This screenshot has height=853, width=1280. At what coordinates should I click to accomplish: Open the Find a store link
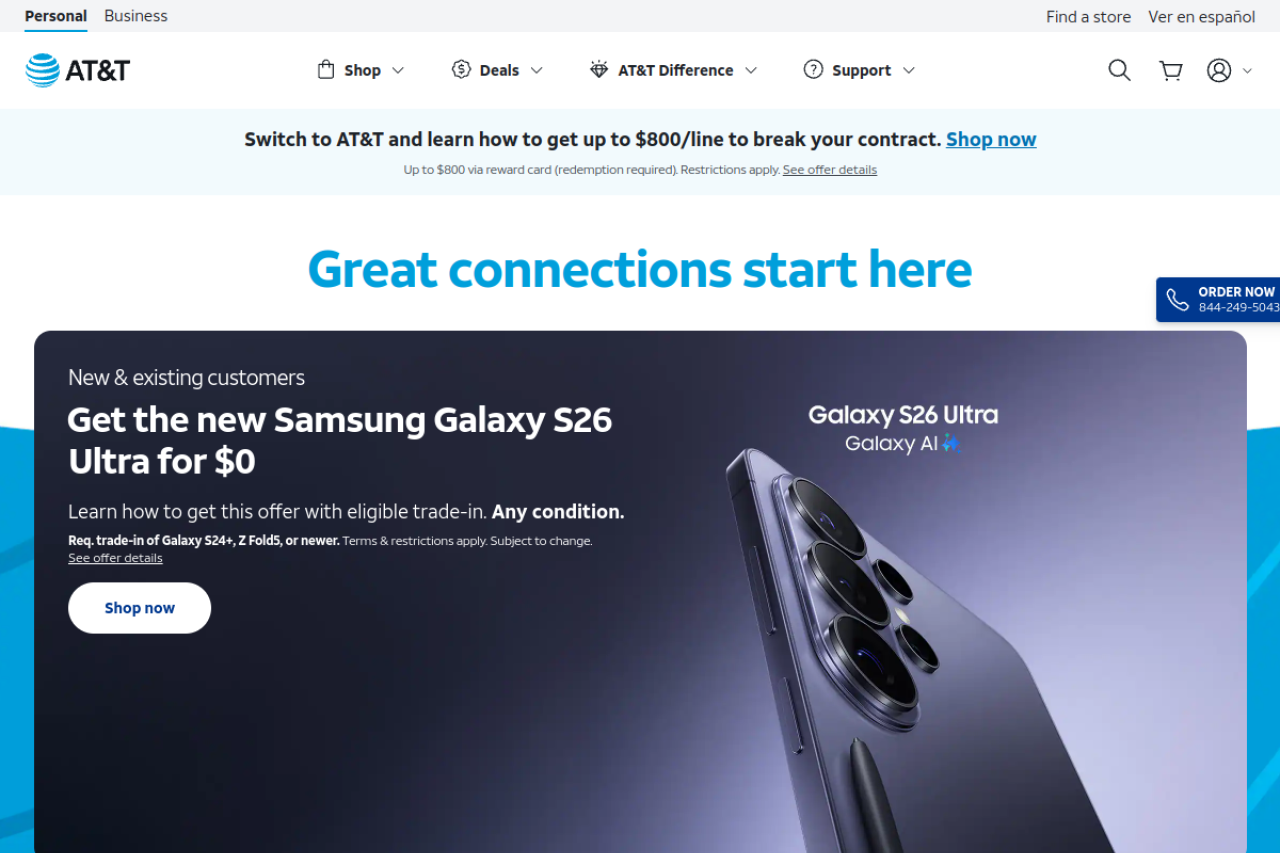pyautogui.click(x=1088, y=16)
